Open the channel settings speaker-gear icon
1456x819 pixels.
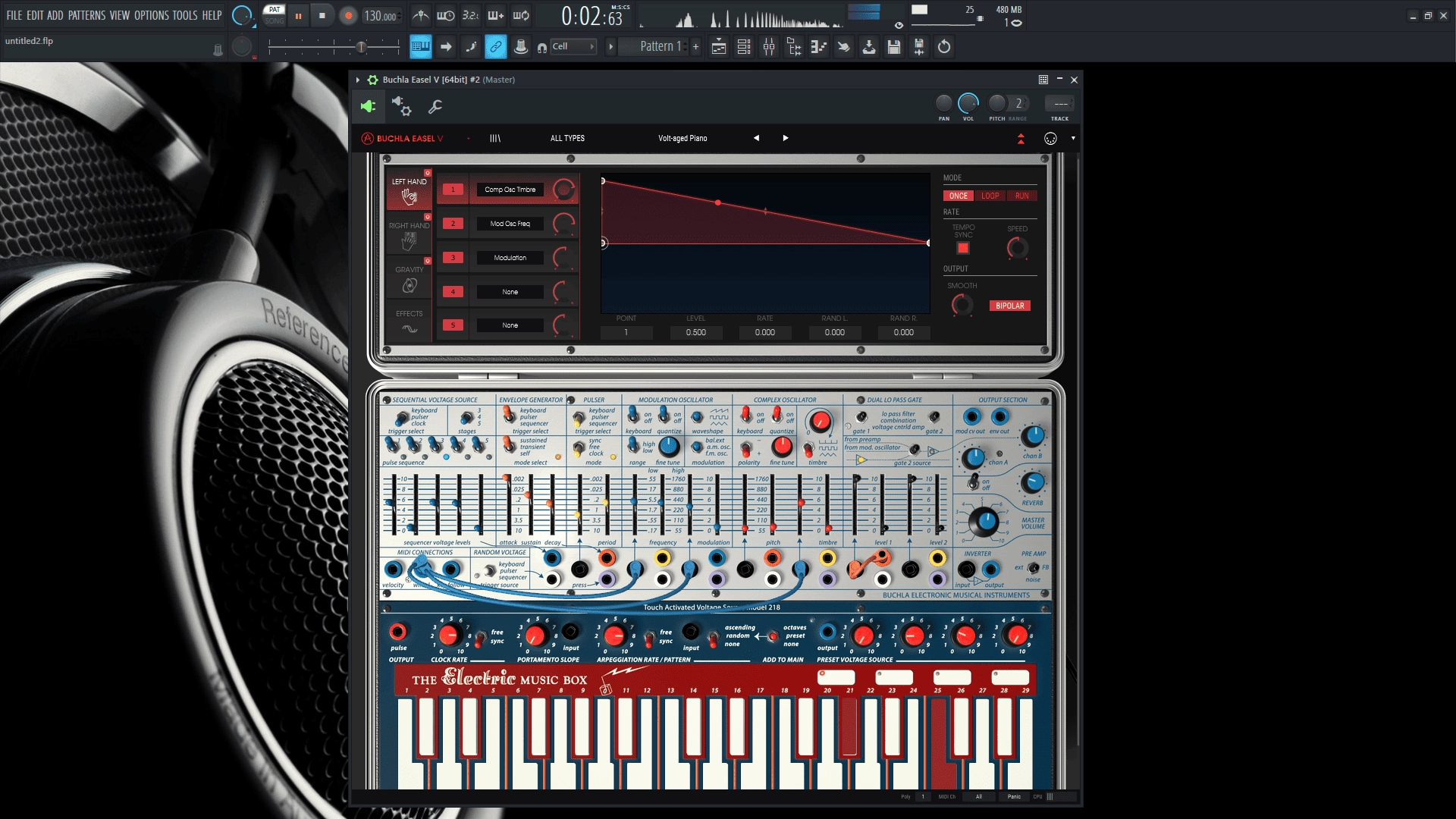[401, 107]
